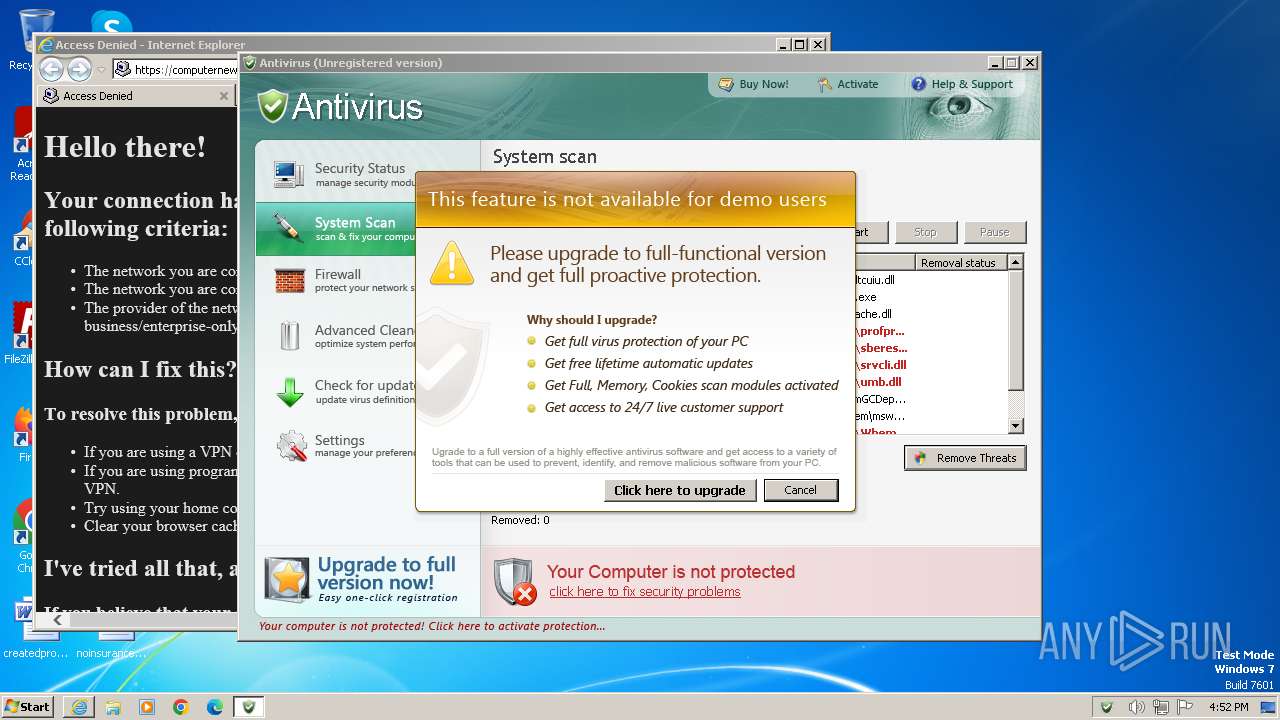Launch Windows Media Player from taskbar

pyautogui.click(x=147, y=707)
